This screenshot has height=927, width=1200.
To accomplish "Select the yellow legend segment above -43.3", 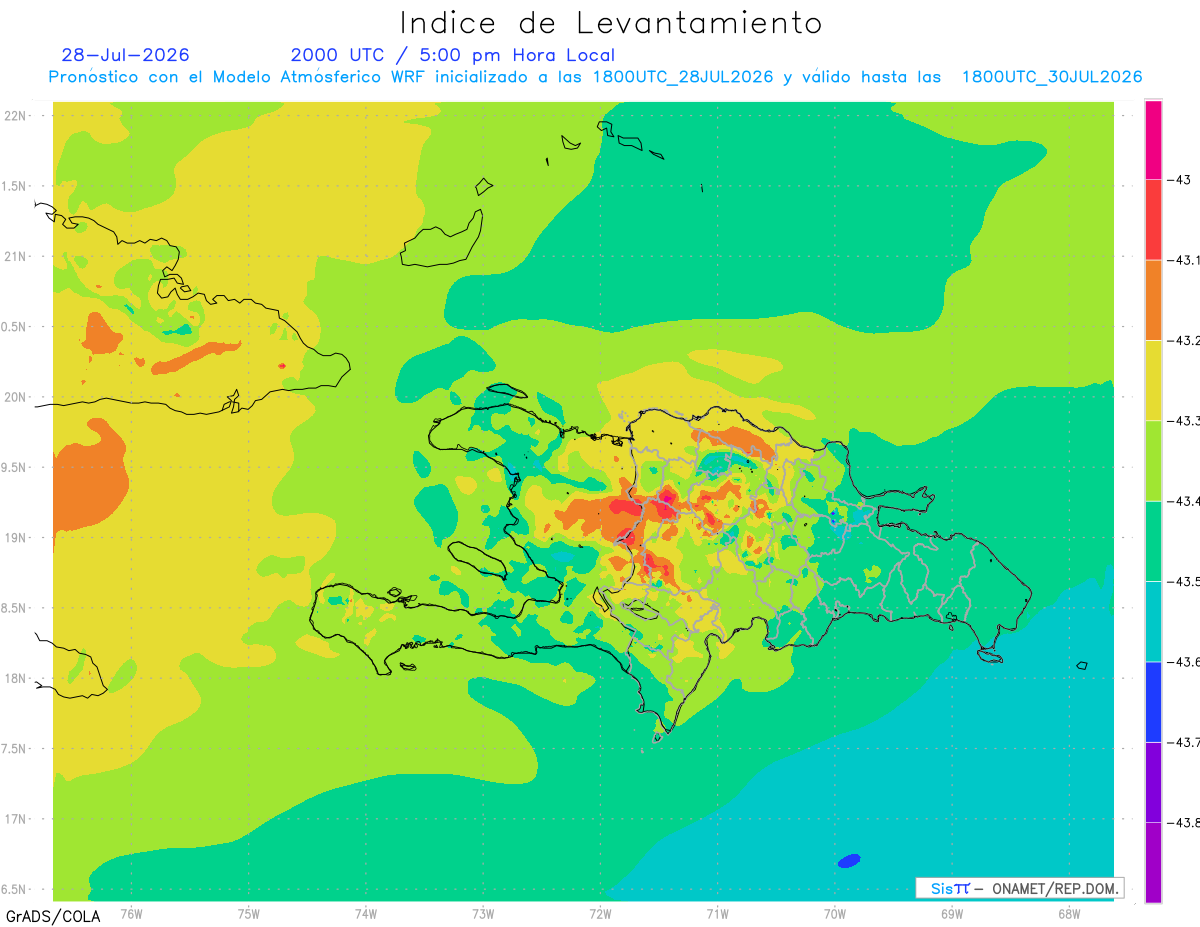I will coord(1153,380).
